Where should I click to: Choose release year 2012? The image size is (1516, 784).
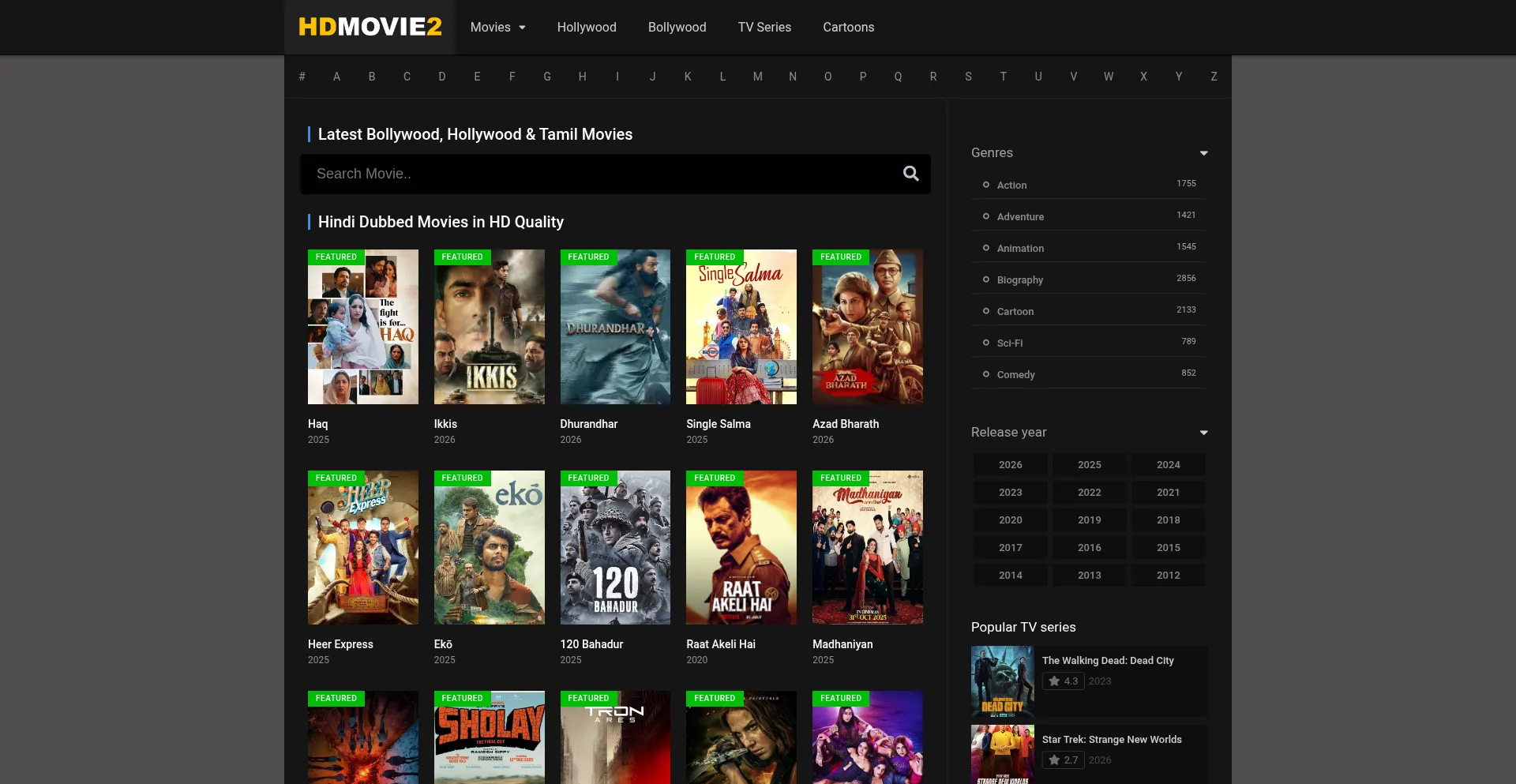pyautogui.click(x=1168, y=576)
